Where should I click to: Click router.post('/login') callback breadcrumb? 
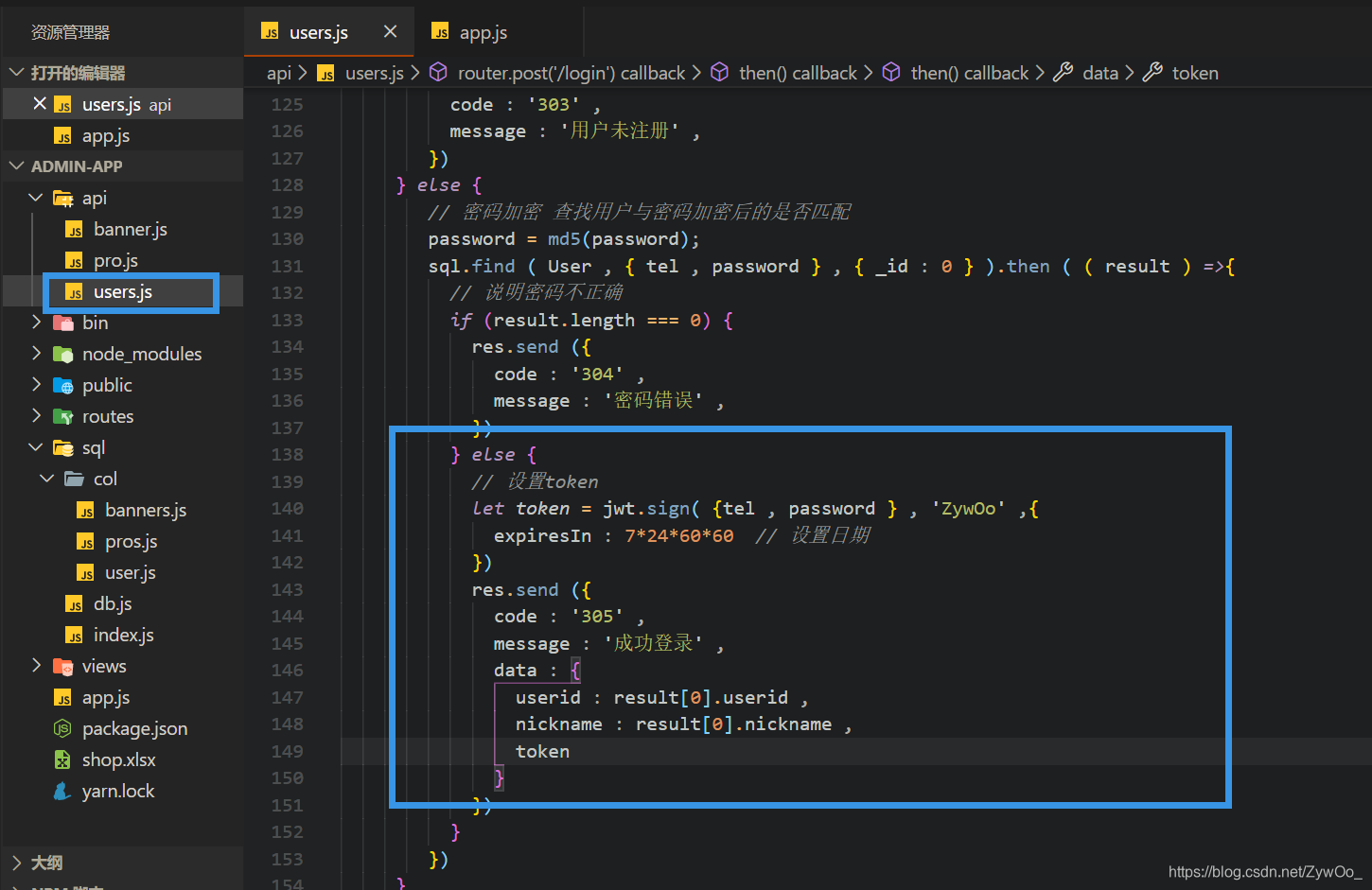point(572,73)
